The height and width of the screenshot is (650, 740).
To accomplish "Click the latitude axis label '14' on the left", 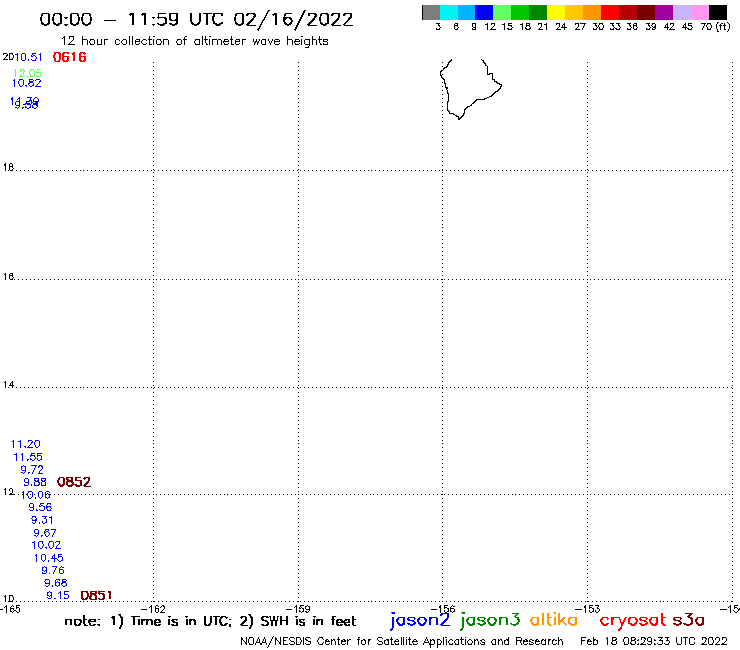I will (x=8, y=385).
